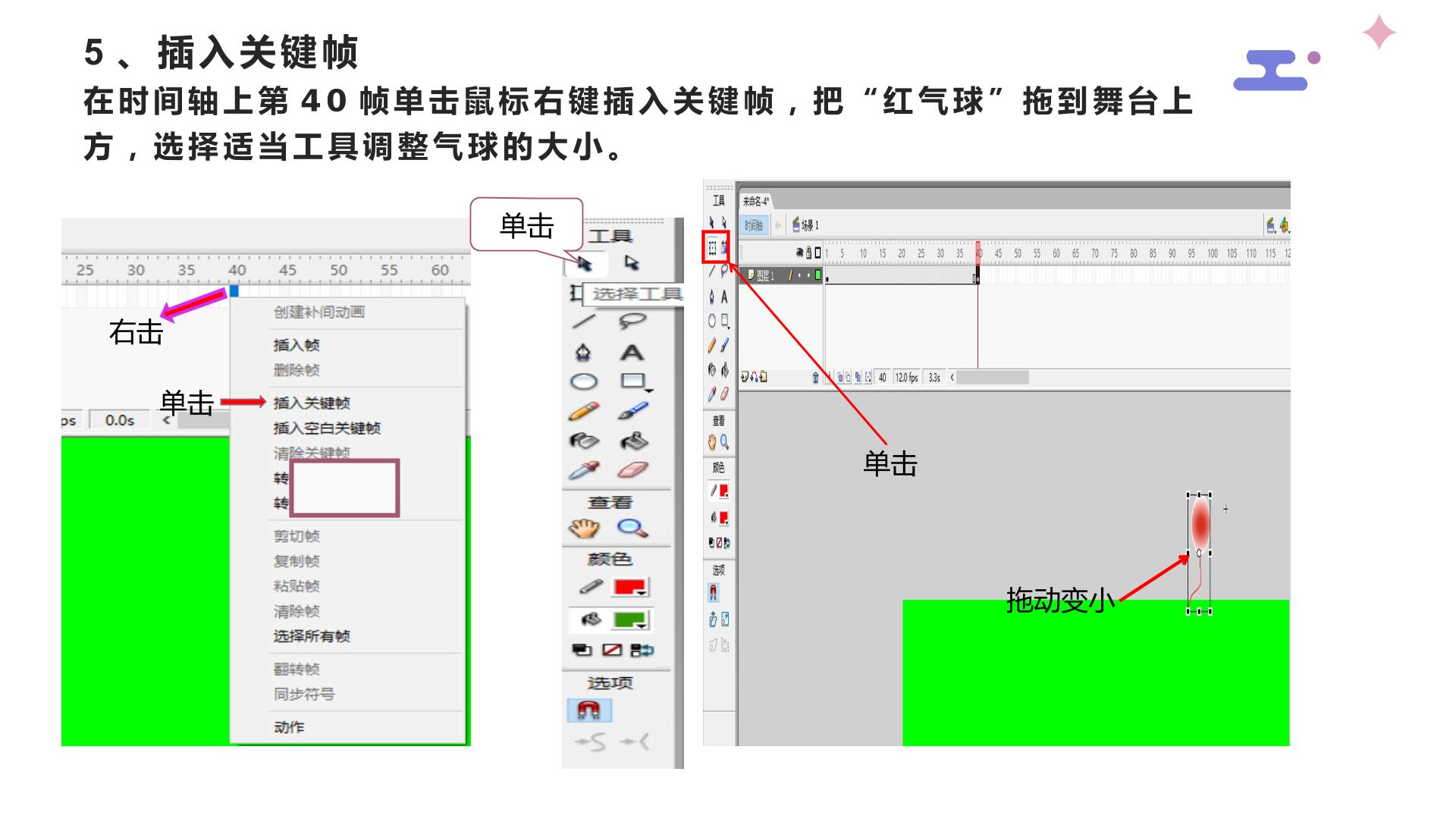Click No Color icon in enlarged tools panel
Image resolution: width=1456 pixels, height=819 pixels.
611,650
